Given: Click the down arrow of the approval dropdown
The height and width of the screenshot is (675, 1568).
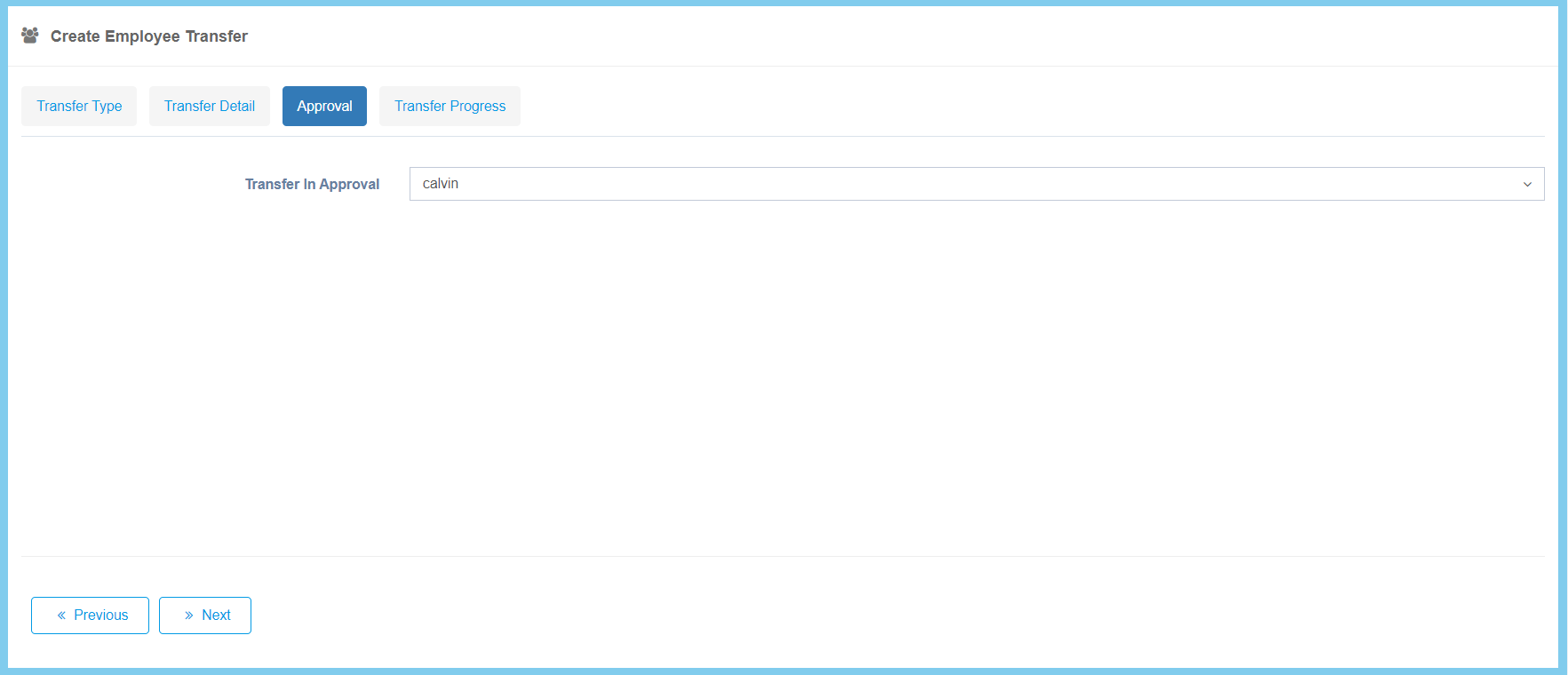Looking at the screenshot, I should click(1527, 185).
